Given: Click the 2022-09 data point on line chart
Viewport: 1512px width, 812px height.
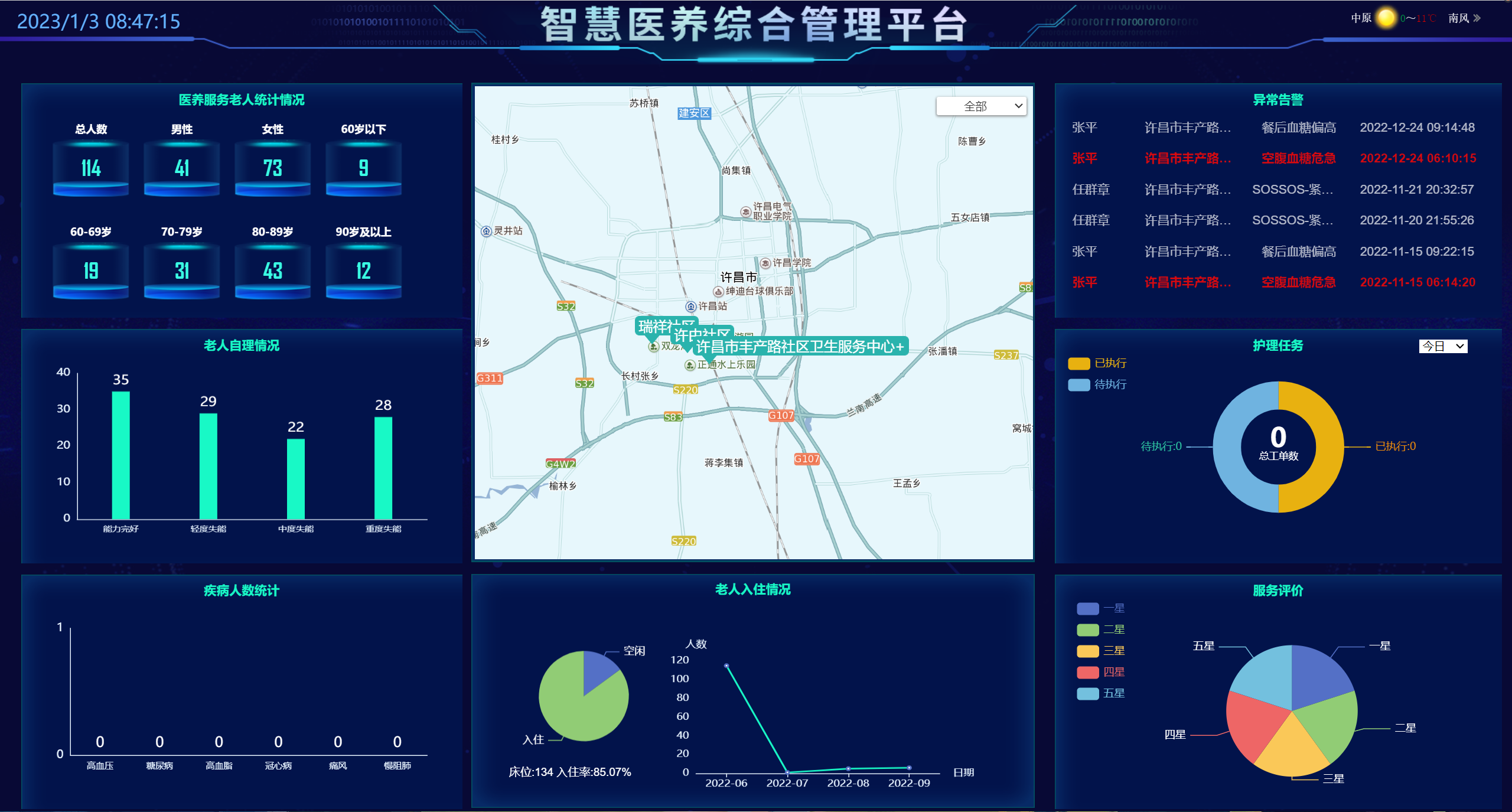Looking at the screenshot, I should 909,768.
